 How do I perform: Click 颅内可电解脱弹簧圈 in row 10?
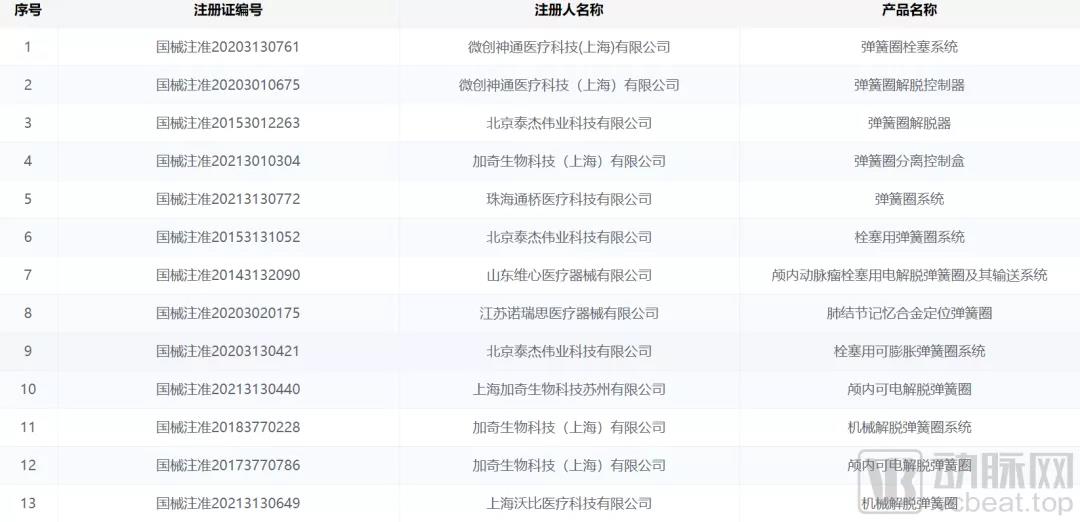click(x=909, y=389)
